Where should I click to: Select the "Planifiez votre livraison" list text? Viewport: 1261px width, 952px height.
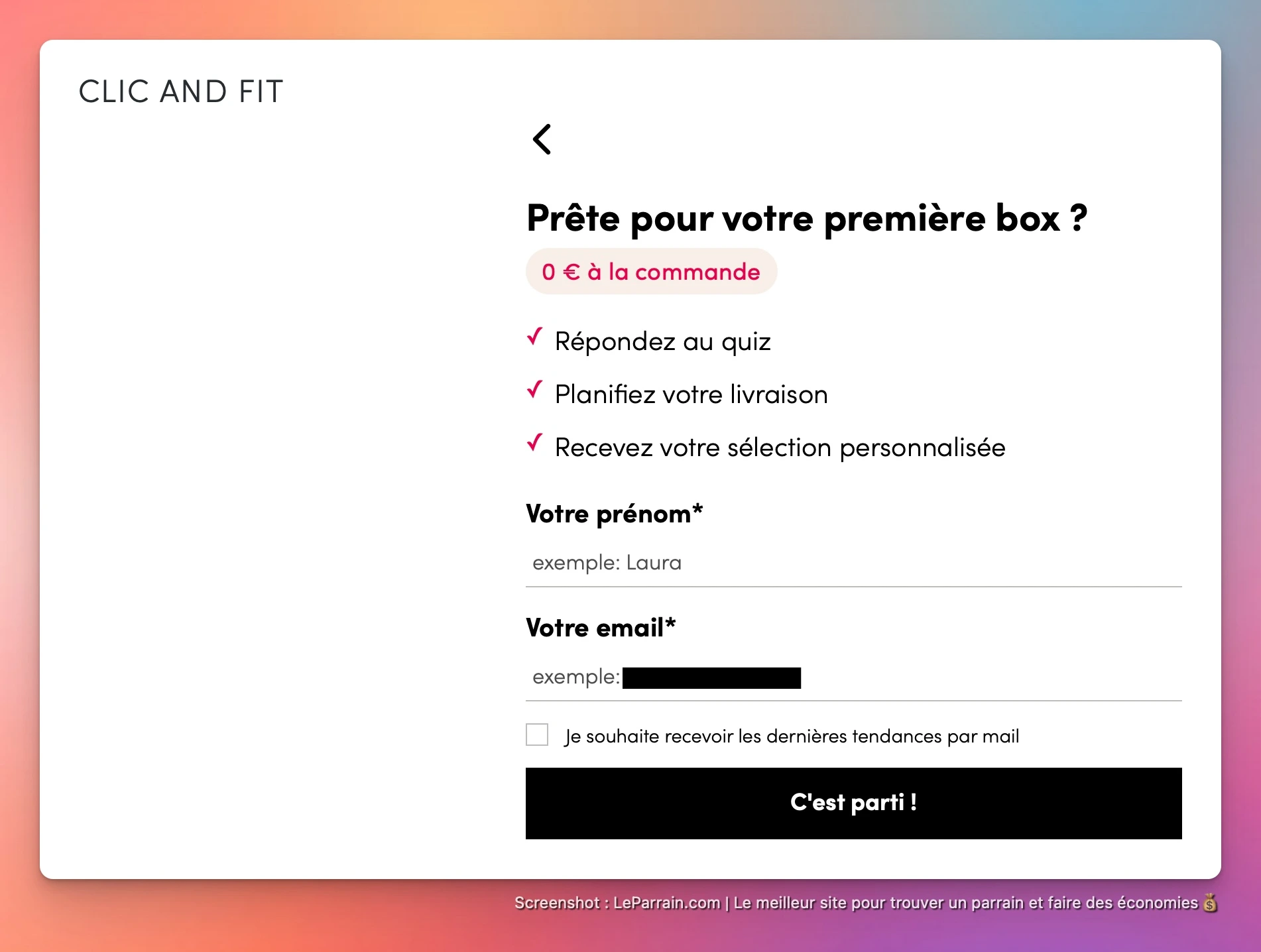(x=691, y=395)
